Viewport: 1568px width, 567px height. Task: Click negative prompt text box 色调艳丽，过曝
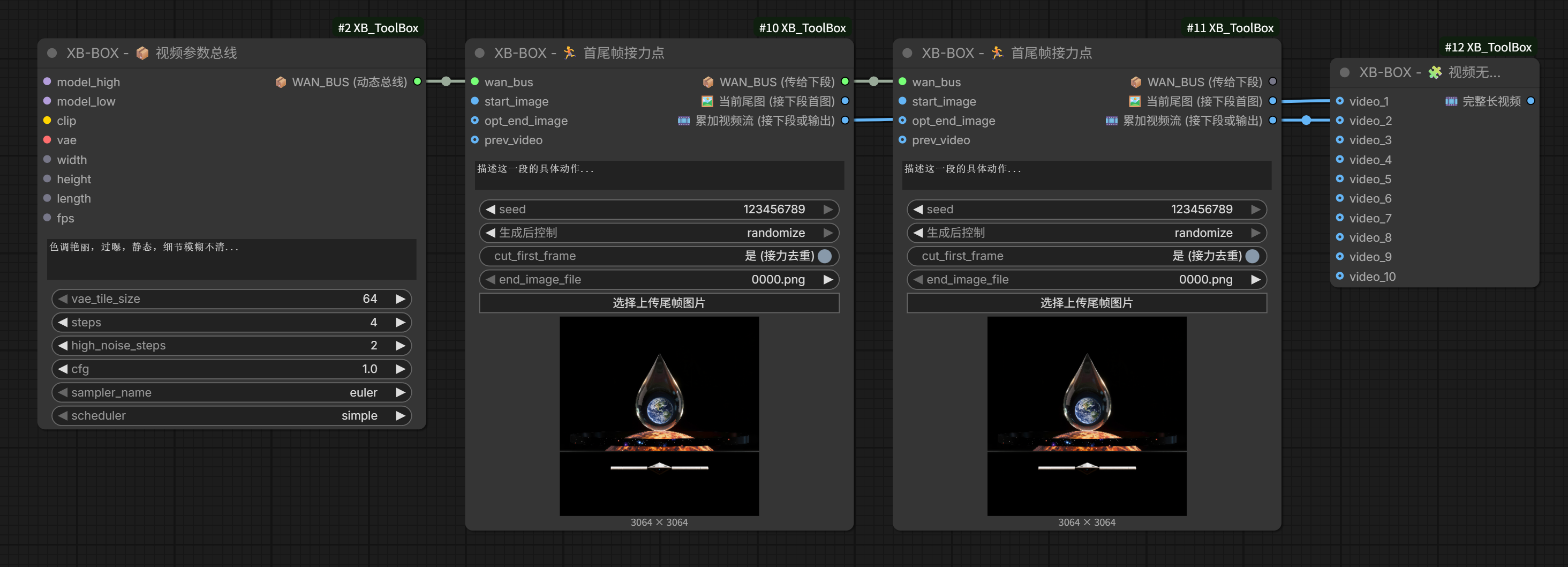[231, 259]
